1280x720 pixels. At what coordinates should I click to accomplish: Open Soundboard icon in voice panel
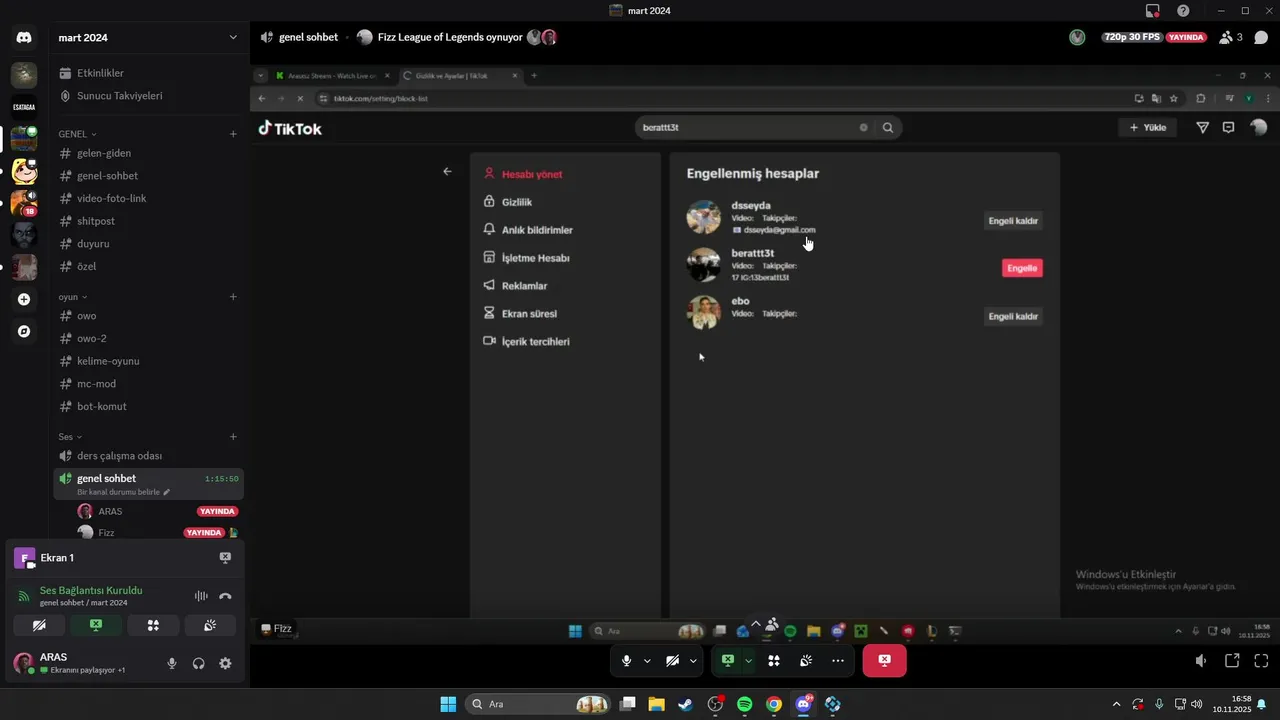pos(210,625)
